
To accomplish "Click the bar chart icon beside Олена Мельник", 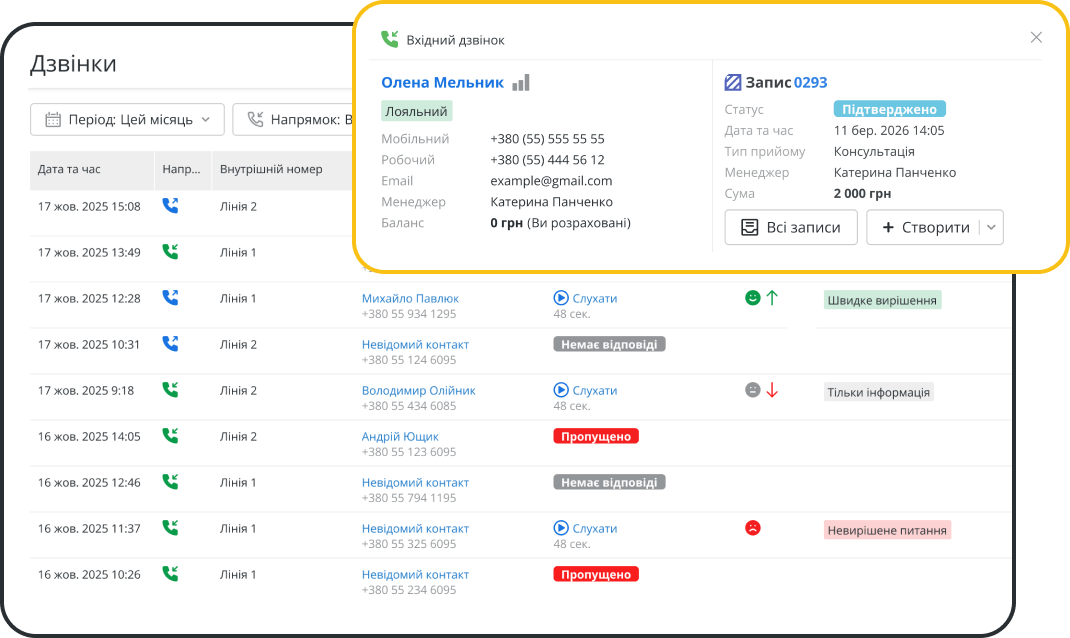I will [x=521, y=83].
